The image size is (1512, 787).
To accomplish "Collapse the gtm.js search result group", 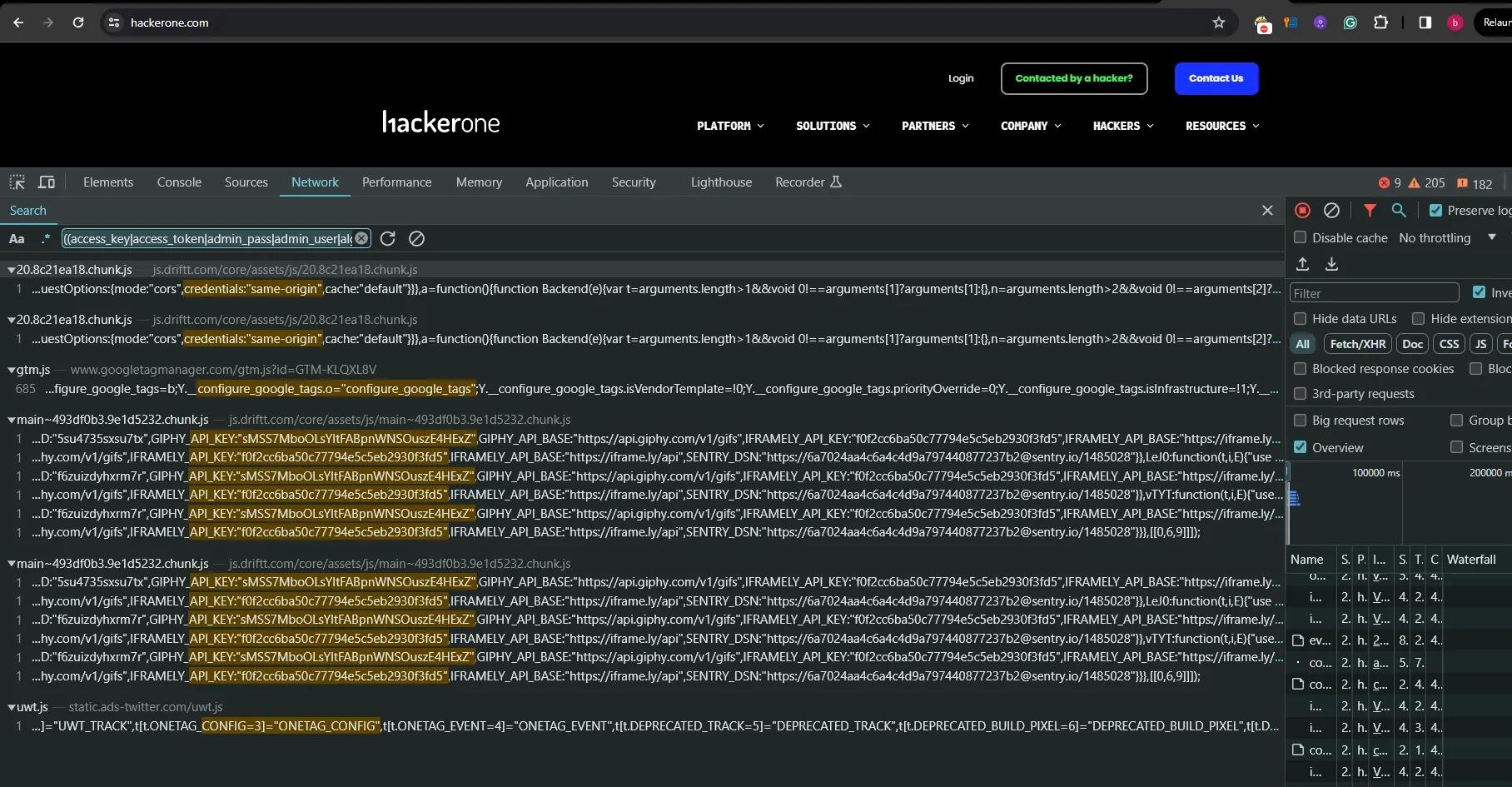I will click(12, 370).
